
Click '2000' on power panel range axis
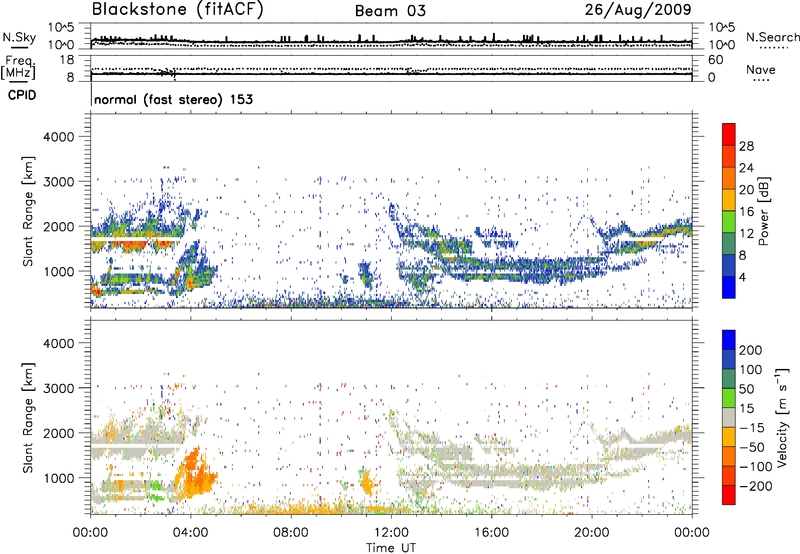tap(59, 226)
